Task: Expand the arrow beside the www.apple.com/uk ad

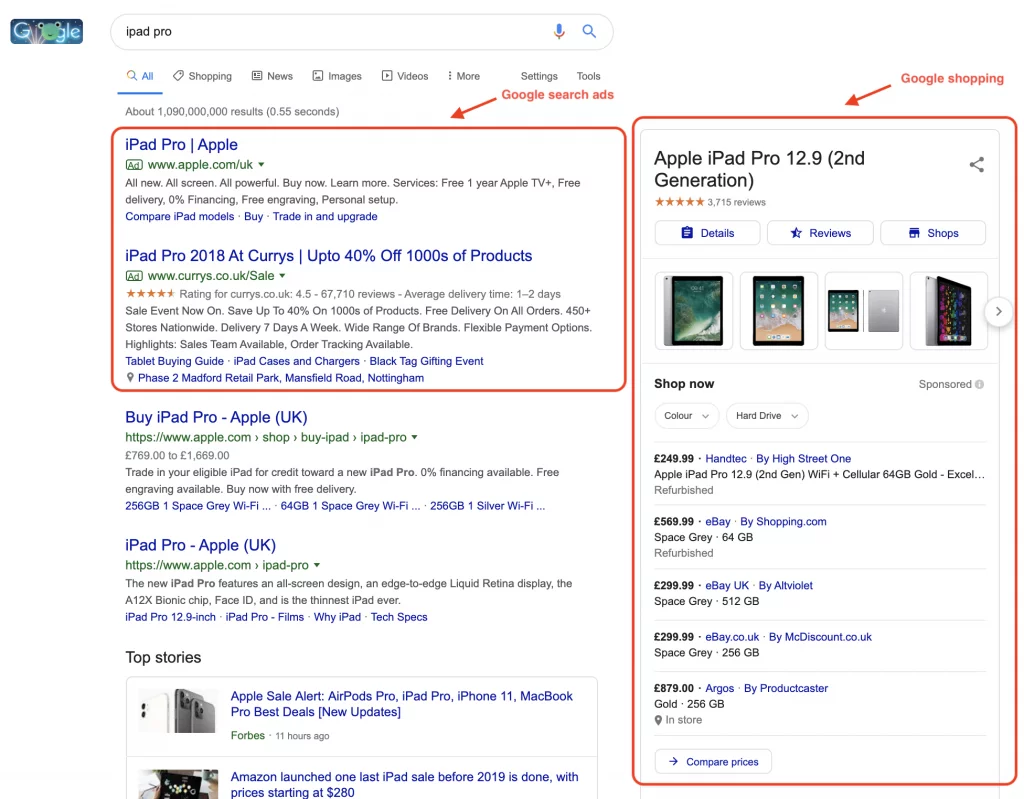Action: tap(261, 164)
